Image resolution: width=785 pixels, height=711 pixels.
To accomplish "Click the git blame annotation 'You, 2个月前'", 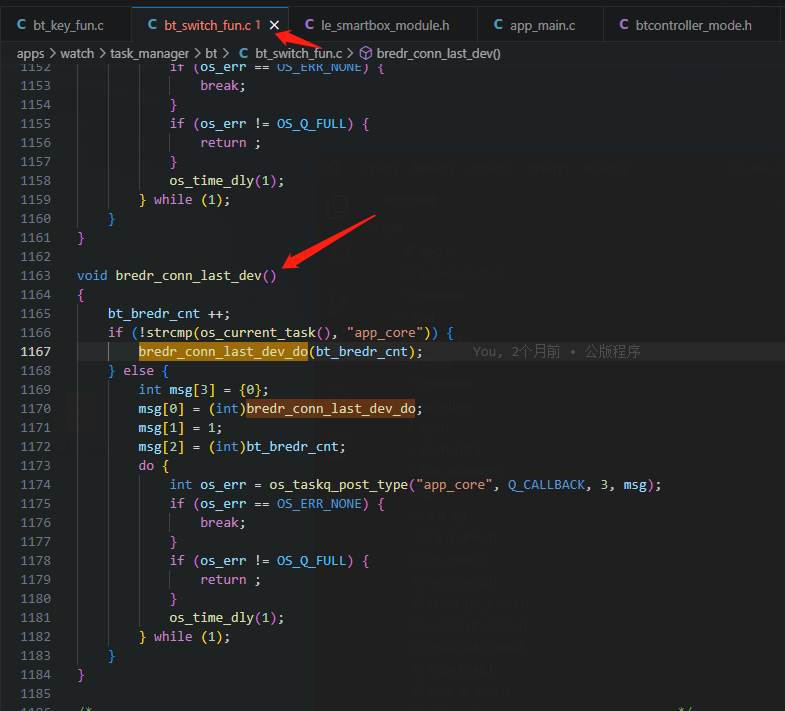I will [x=516, y=351].
